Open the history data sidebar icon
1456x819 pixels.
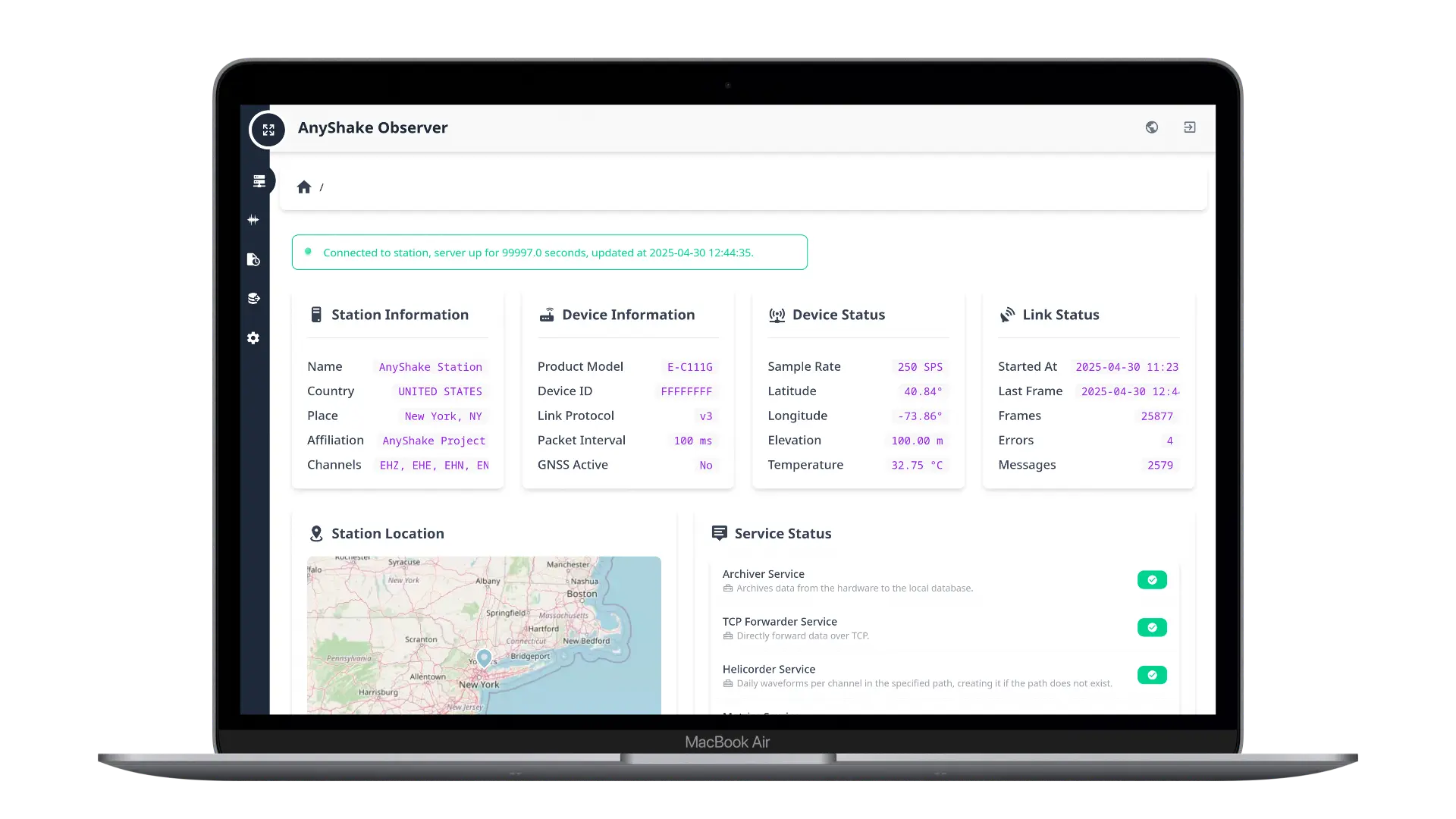click(x=253, y=259)
